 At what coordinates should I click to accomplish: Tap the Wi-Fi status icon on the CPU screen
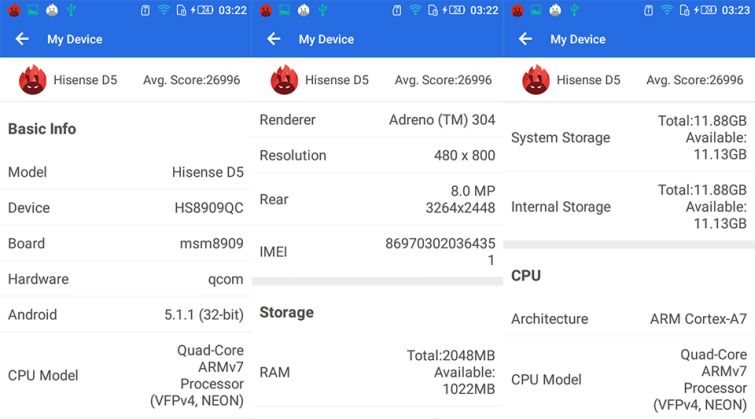pyautogui.click(x=666, y=10)
